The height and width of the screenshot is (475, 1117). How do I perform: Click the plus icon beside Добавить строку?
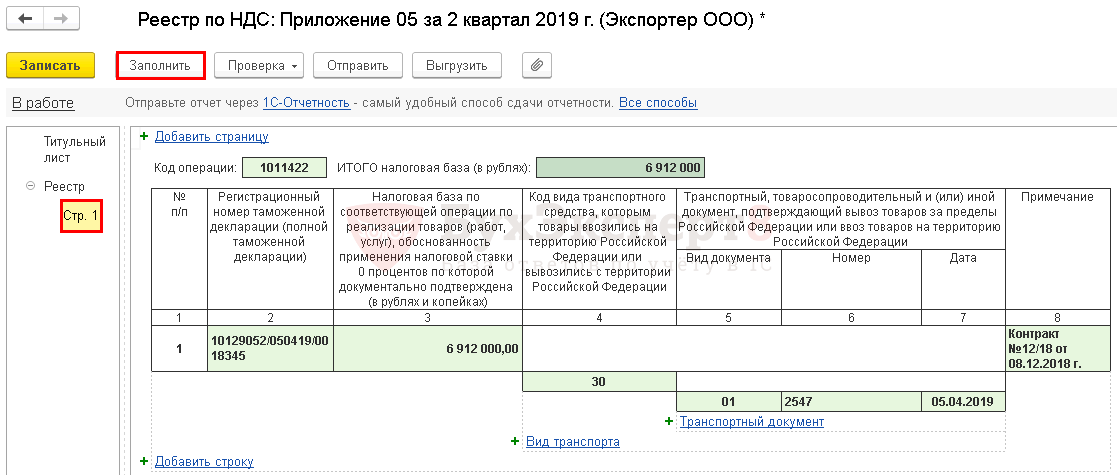coord(144,461)
